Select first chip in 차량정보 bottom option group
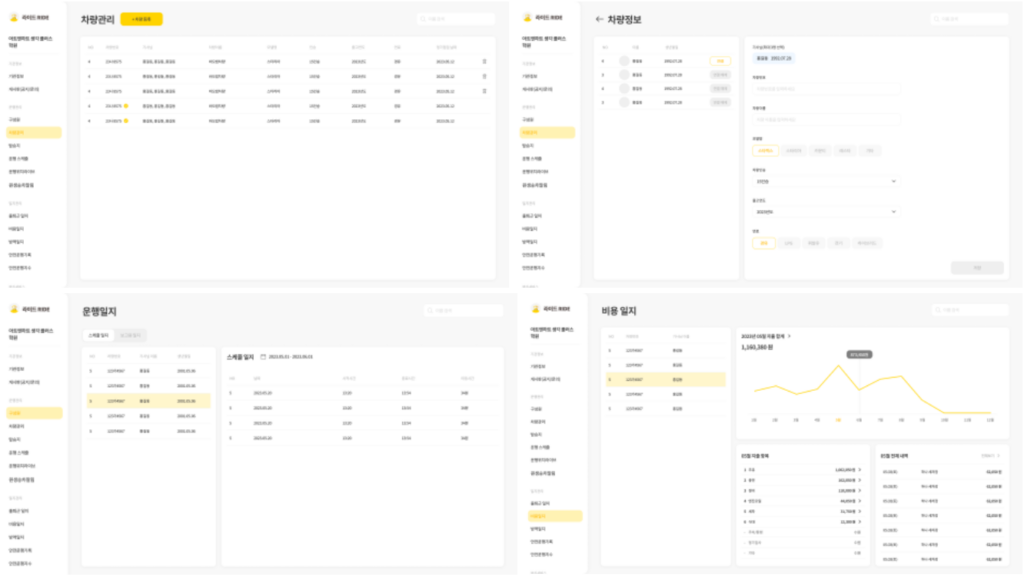Image resolution: width=1024 pixels, height=577 pixels. tap(763, 242)
